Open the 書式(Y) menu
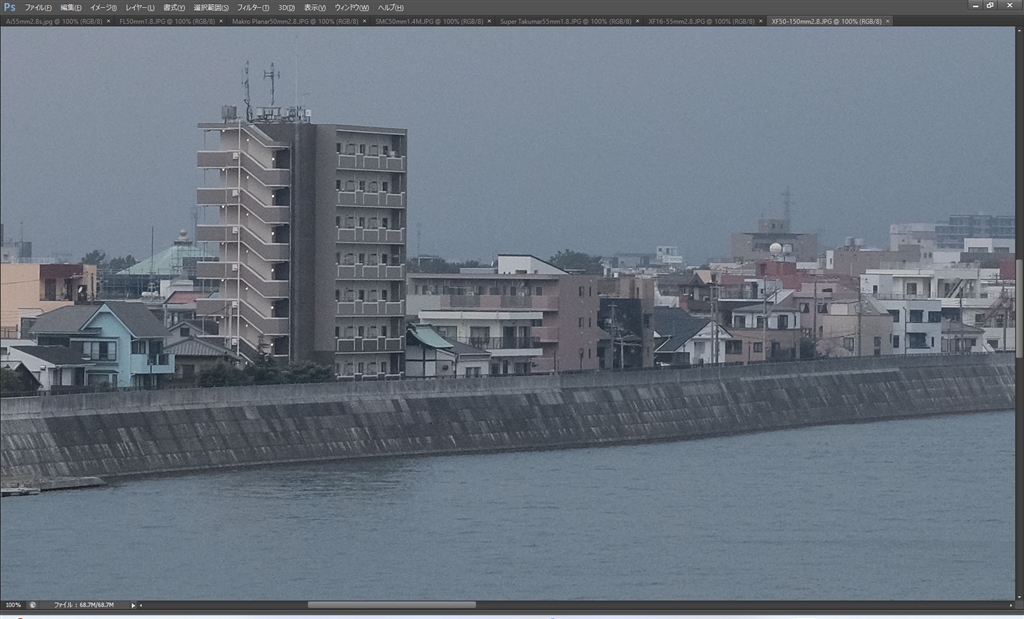This screenshot has height=619, width=1024. pos(174,8)
